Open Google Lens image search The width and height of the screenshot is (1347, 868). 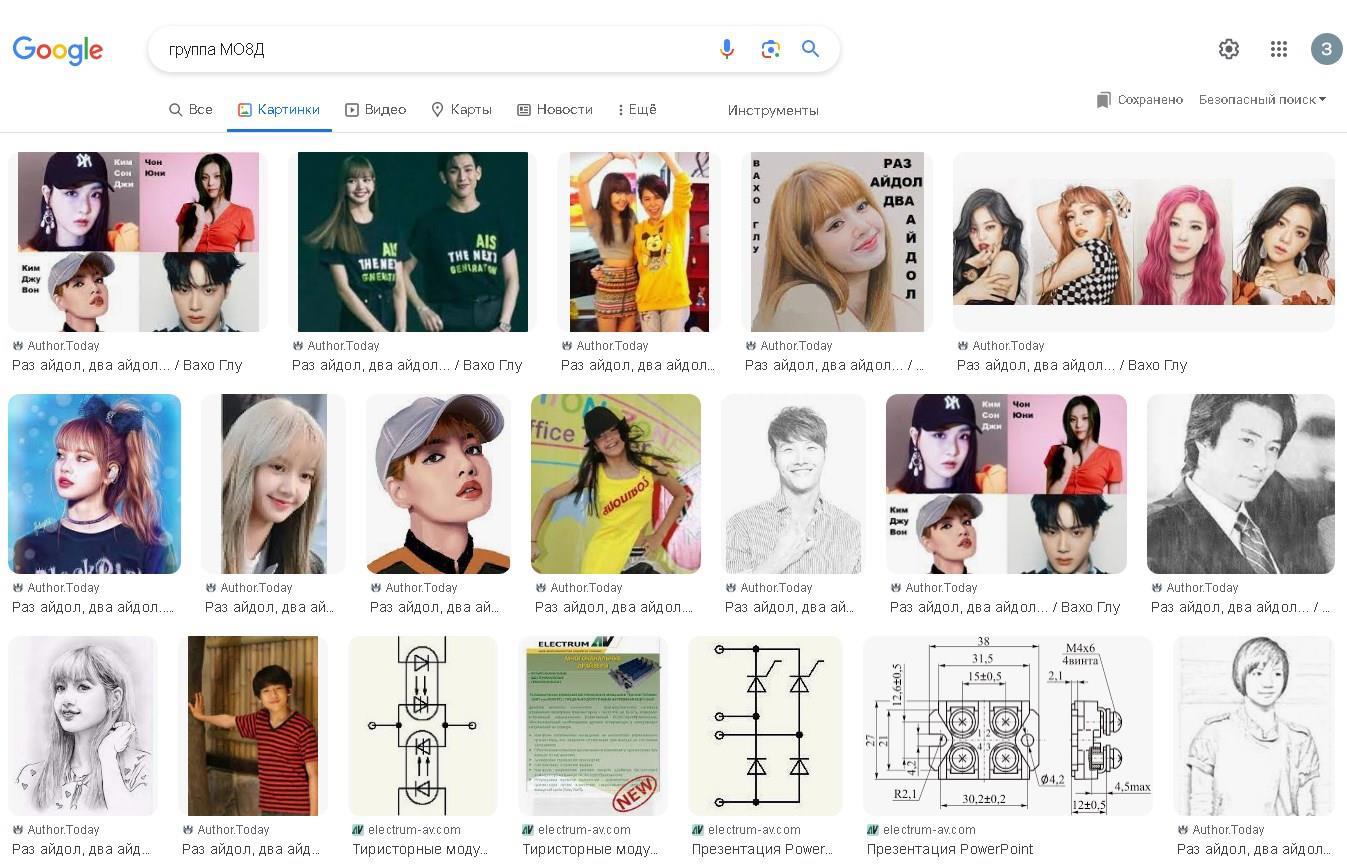(770, 49)
